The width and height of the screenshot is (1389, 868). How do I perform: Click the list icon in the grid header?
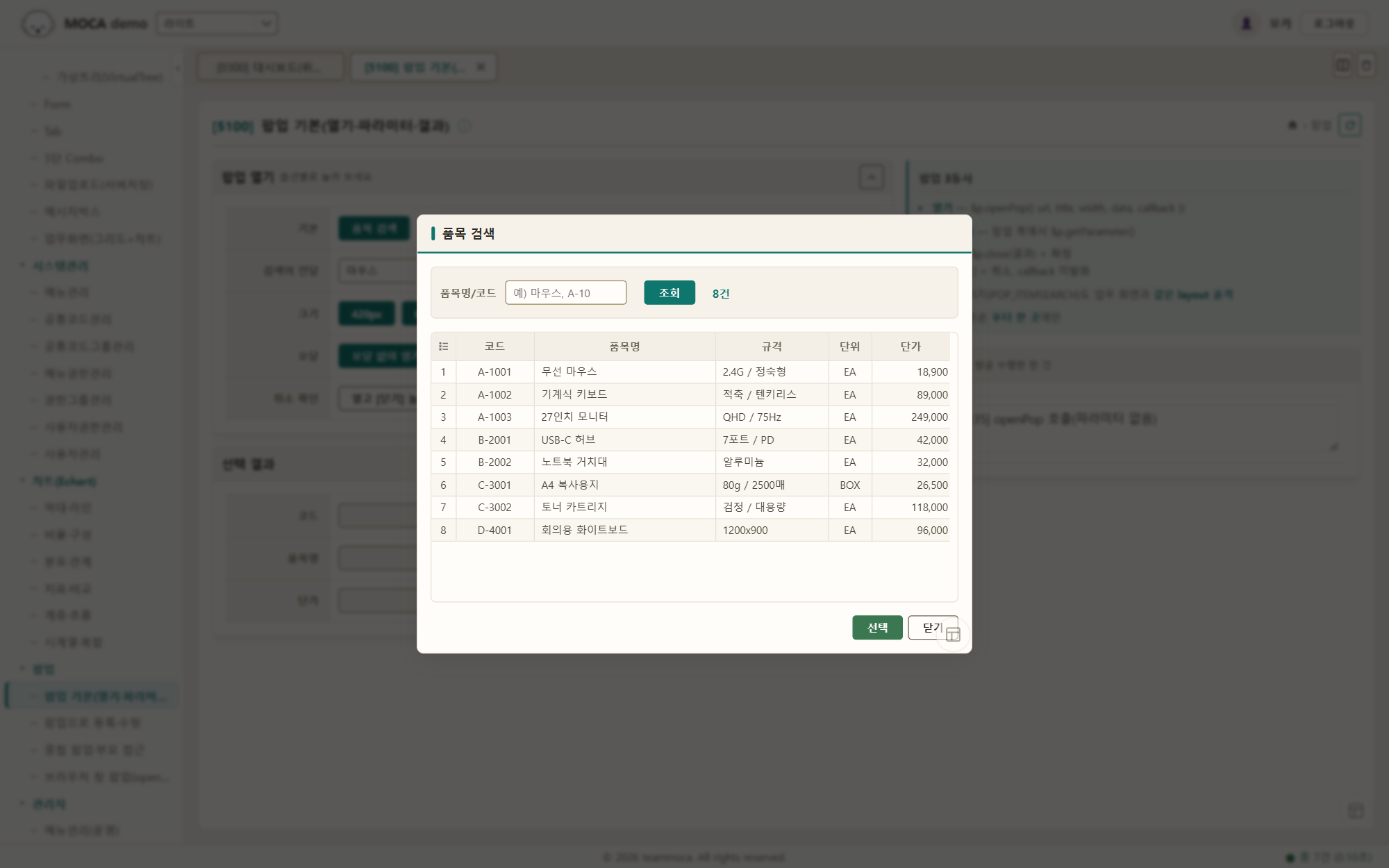pos(443,347)
